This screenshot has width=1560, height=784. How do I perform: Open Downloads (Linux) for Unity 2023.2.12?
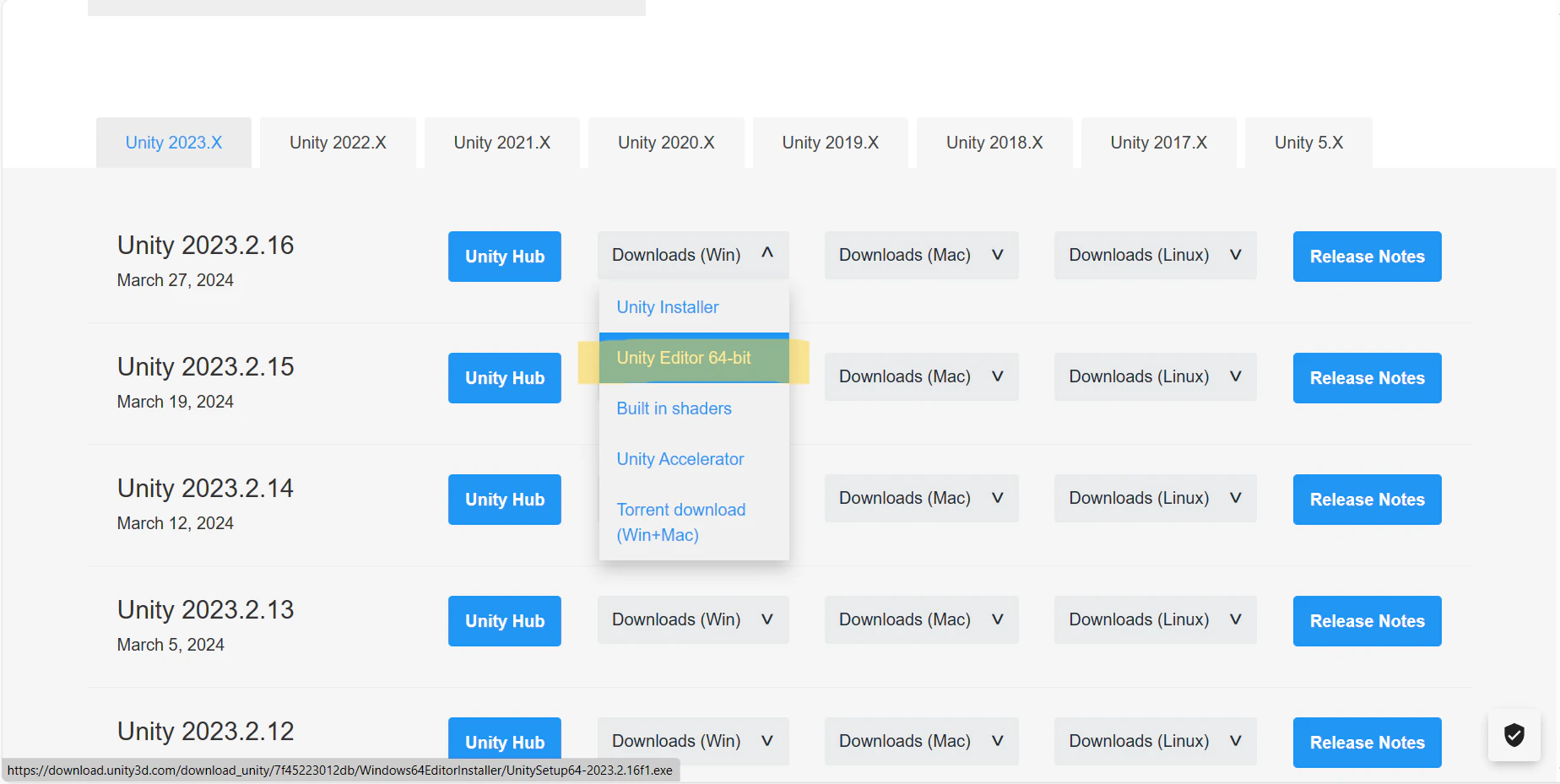[1156, 741]
